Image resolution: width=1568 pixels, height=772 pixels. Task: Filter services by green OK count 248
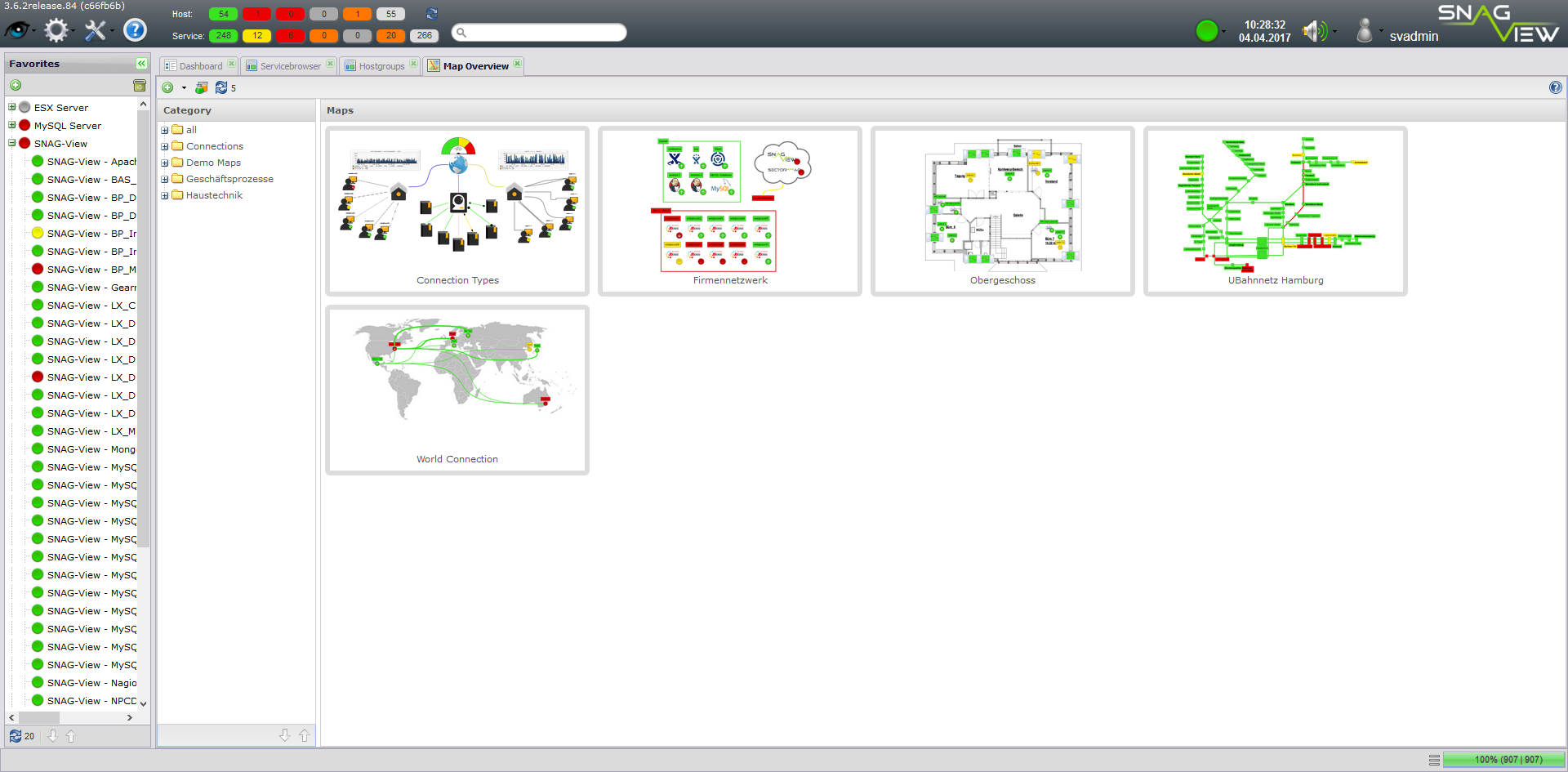[x=224, y=35]
